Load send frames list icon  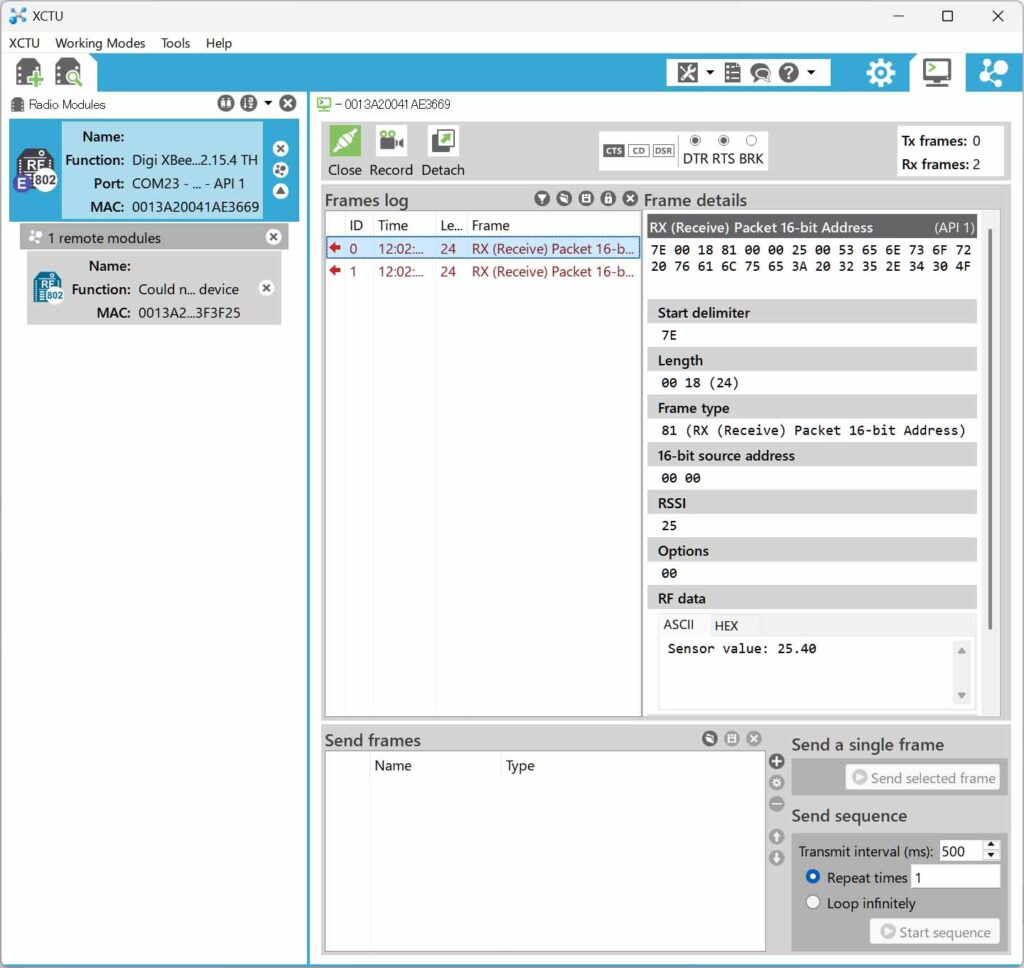point(710,738)
